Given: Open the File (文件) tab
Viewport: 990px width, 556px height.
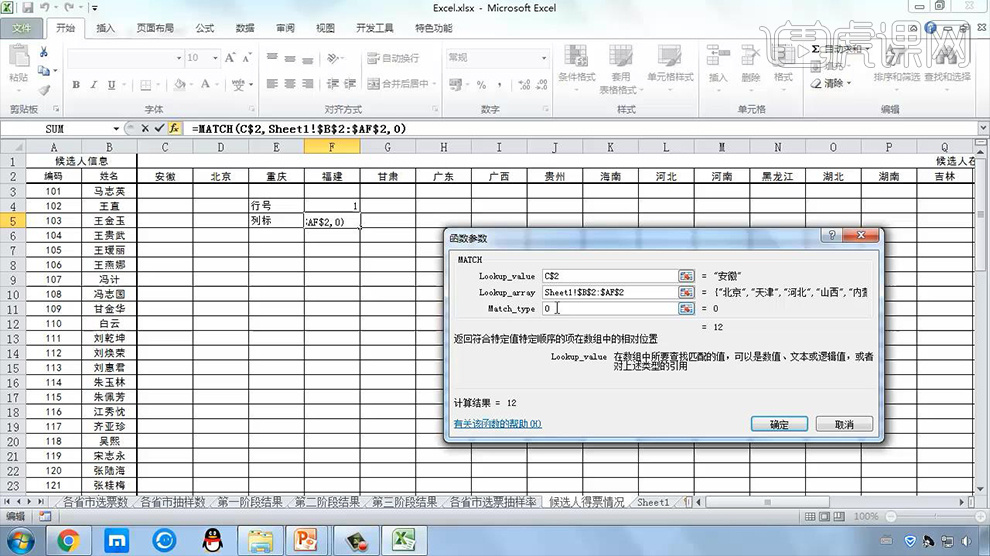Looking at the screenshot, I should pos(22,28).
